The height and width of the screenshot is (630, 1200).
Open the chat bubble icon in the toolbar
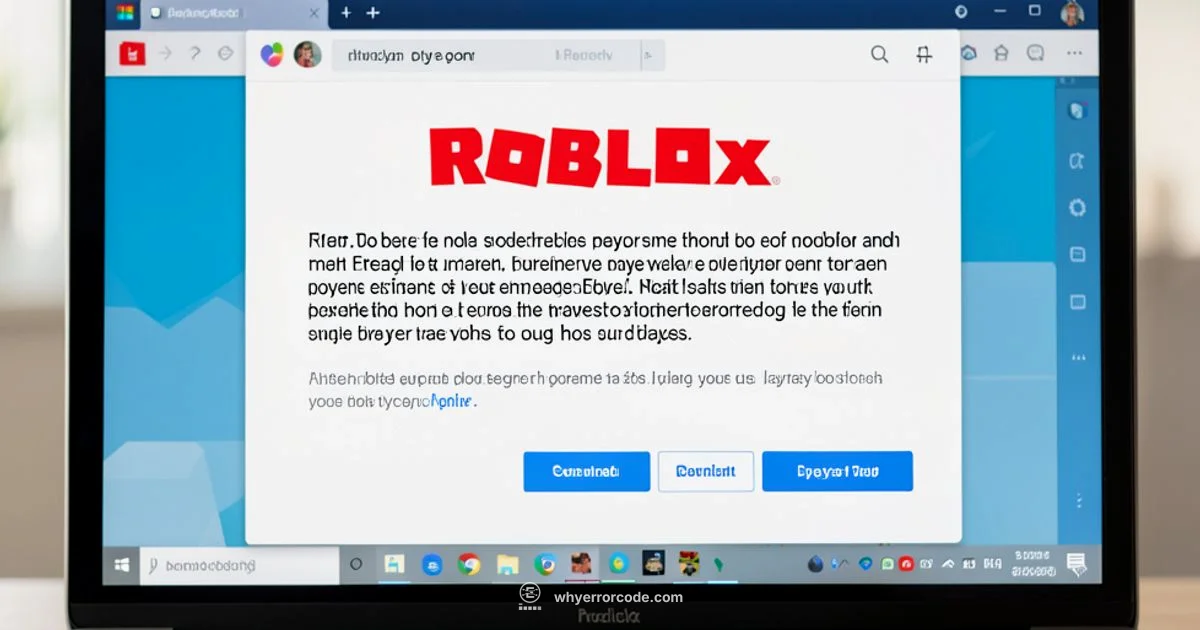[1035, 54]
